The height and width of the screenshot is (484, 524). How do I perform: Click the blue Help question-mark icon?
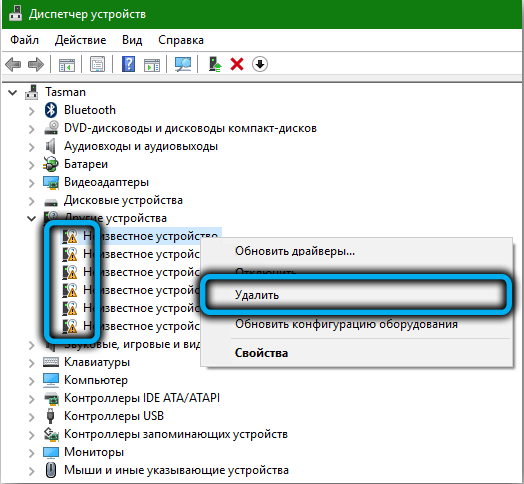point(128,64)
